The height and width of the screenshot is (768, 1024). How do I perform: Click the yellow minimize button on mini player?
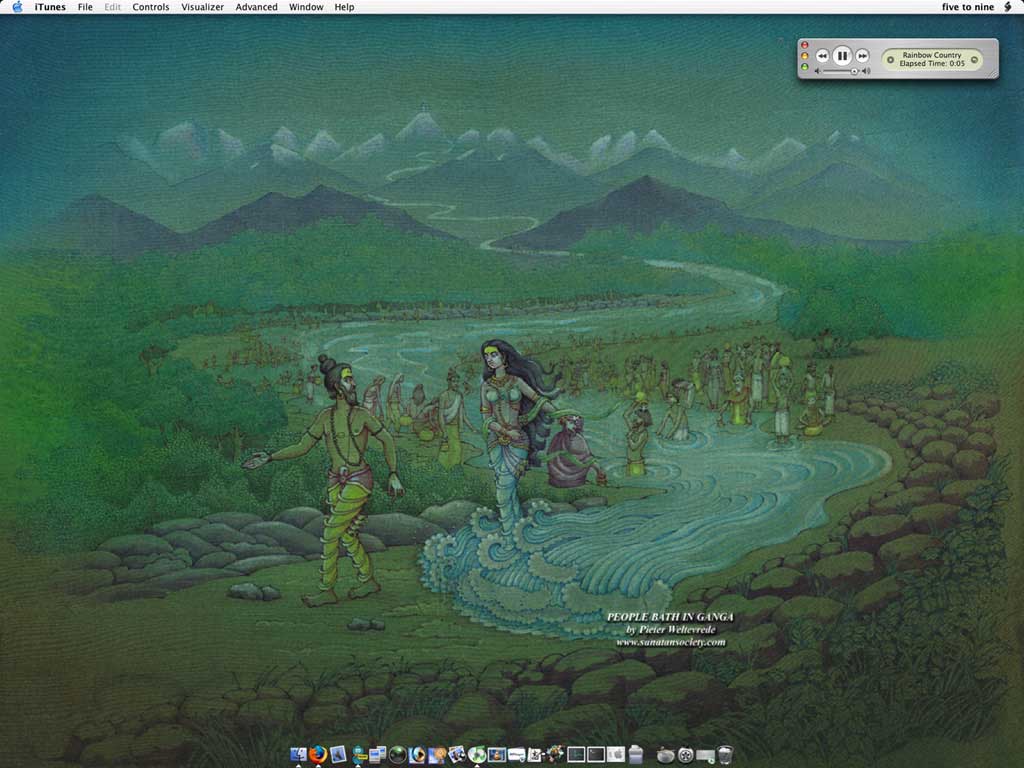coord(805,56)
